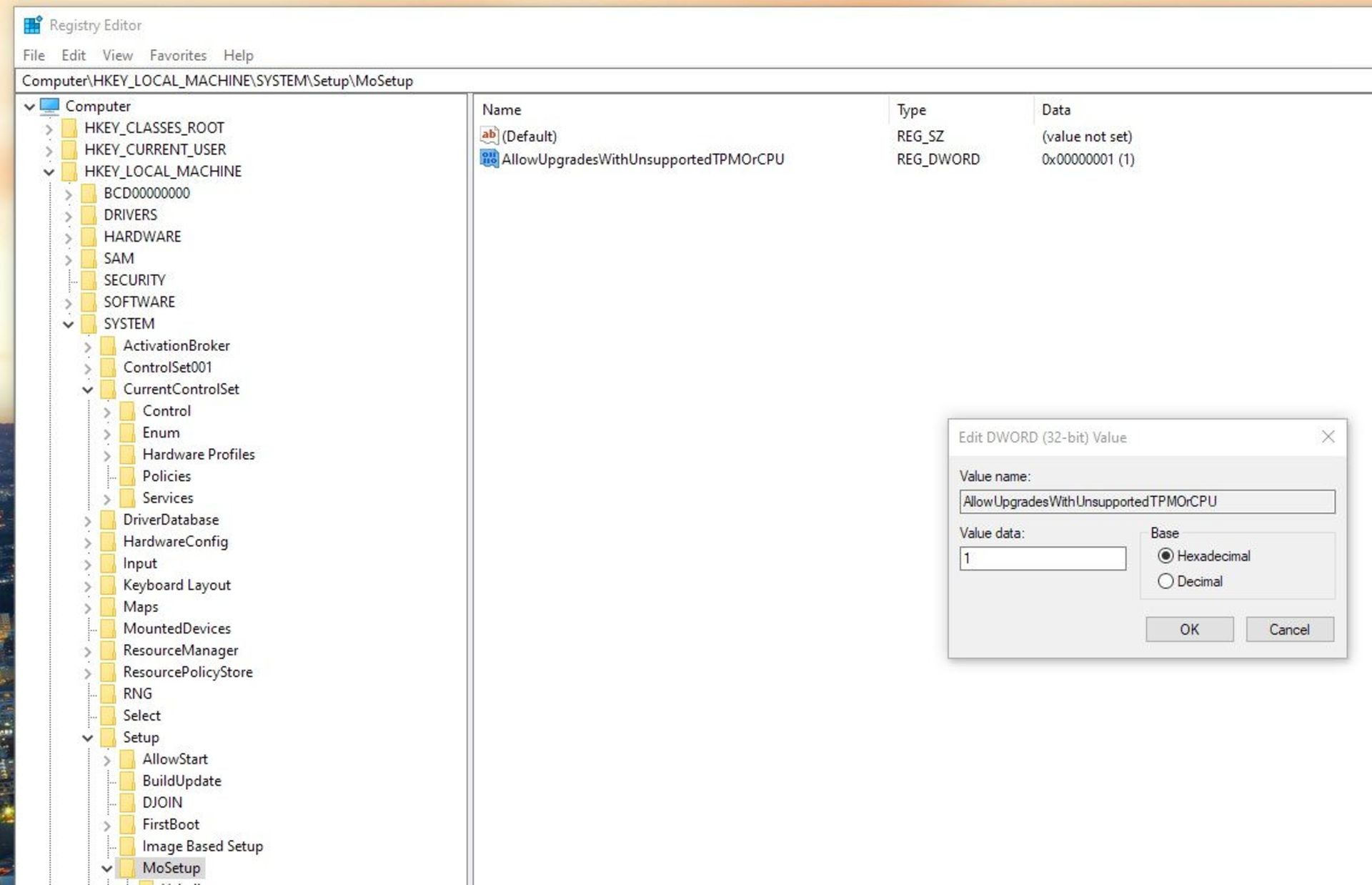Click the DriverDatabase folder icon
Viewport: 1372px width, 885px height.
pyautogui.click(x=109, y=520)
